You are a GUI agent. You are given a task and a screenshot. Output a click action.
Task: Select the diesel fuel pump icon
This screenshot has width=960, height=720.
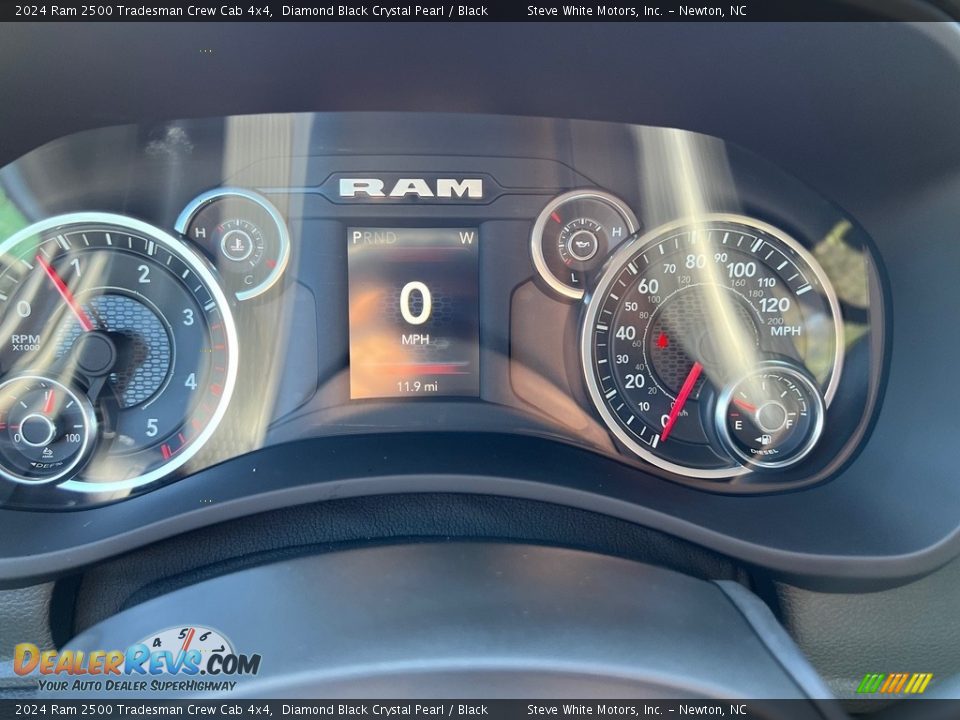coord(763,439)
